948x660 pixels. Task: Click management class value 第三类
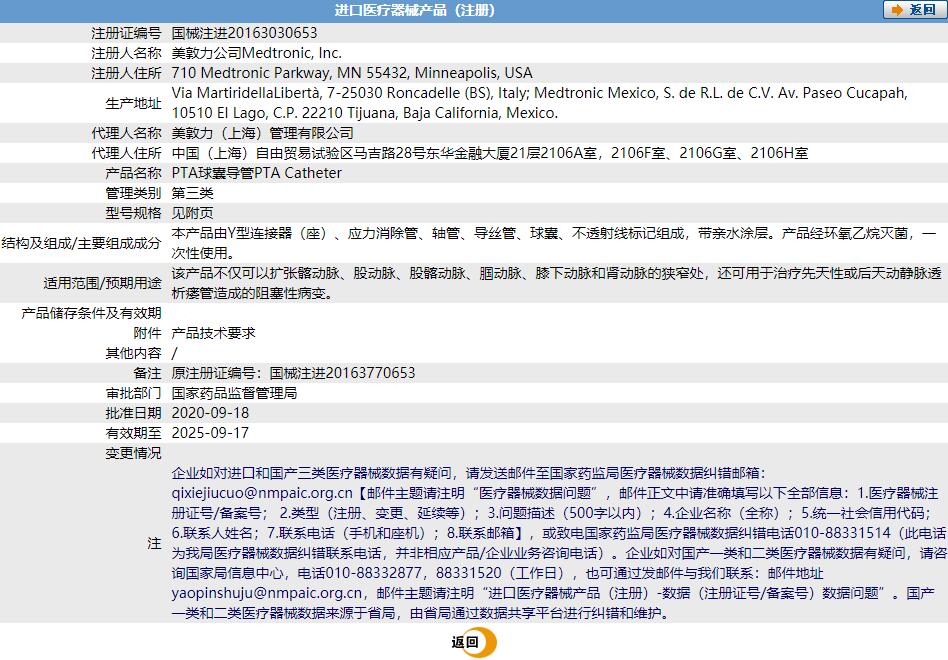pos(192,193)
